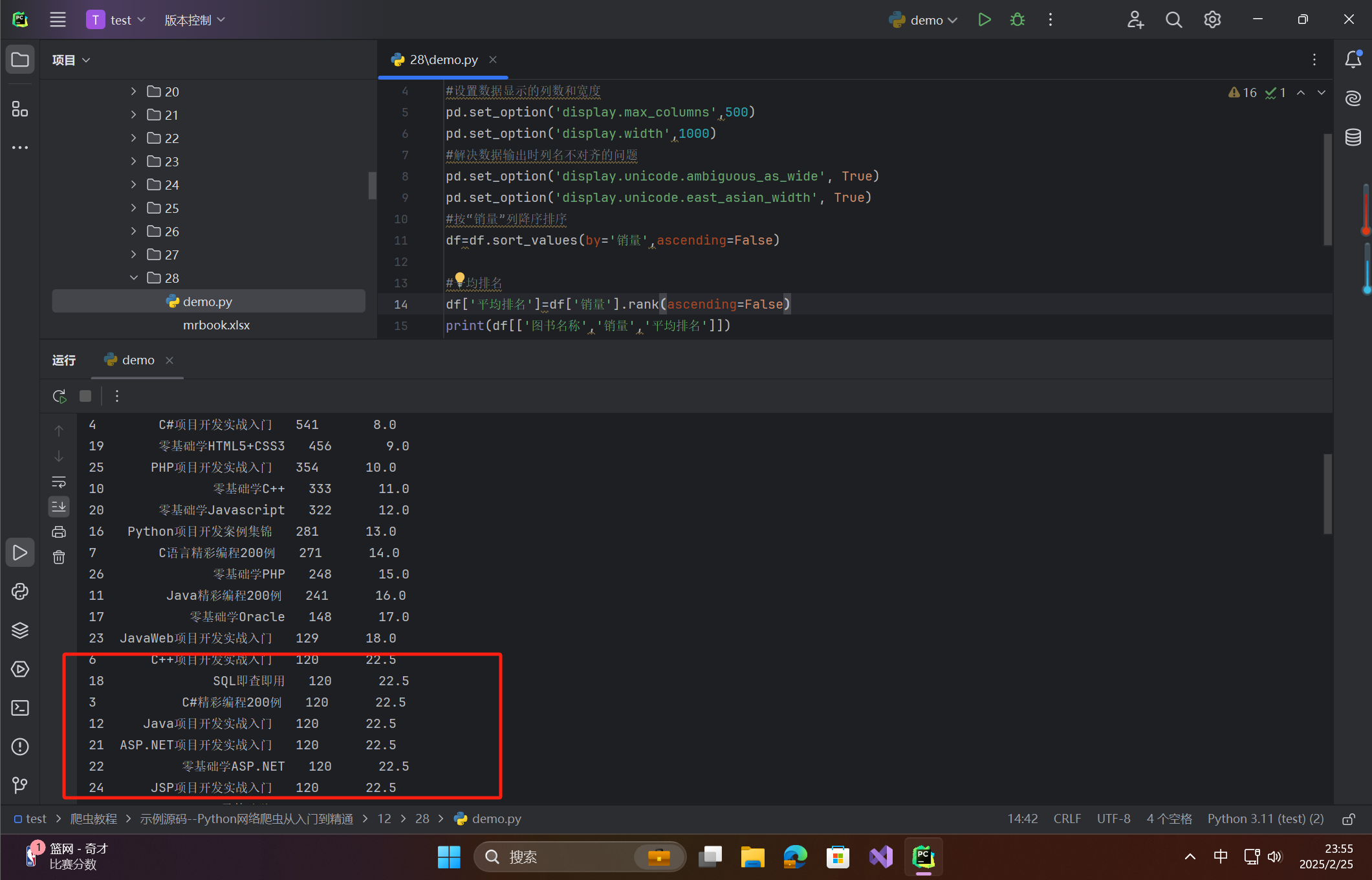Image resolution: width=1372 pixels, height=880 pixels.
Task: Click the console output scrollbar
Action: [x=1327, y=494]
